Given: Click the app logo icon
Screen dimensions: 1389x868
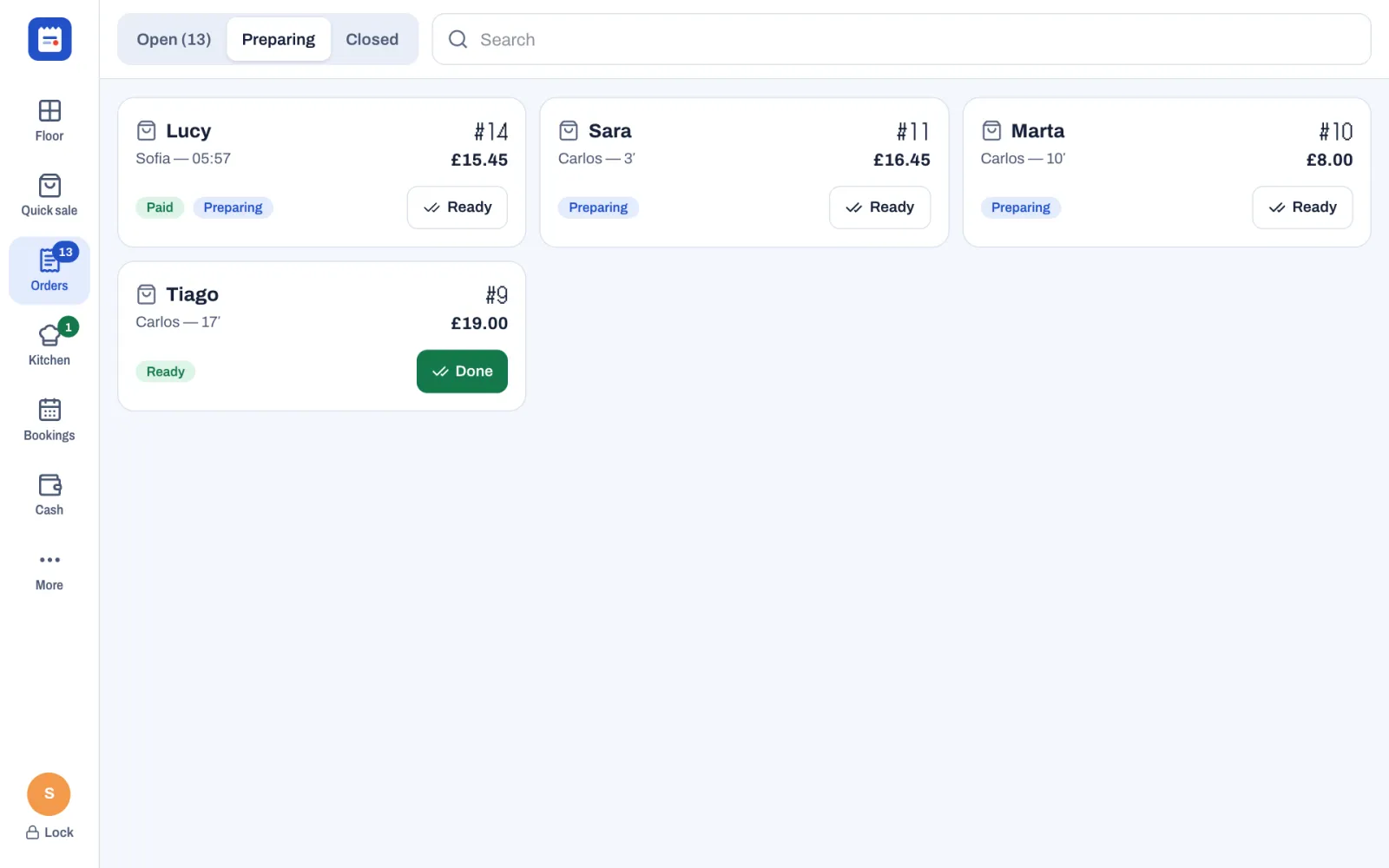Looking at the screenshot, I should pyautogui.click(x=49, y=39).
